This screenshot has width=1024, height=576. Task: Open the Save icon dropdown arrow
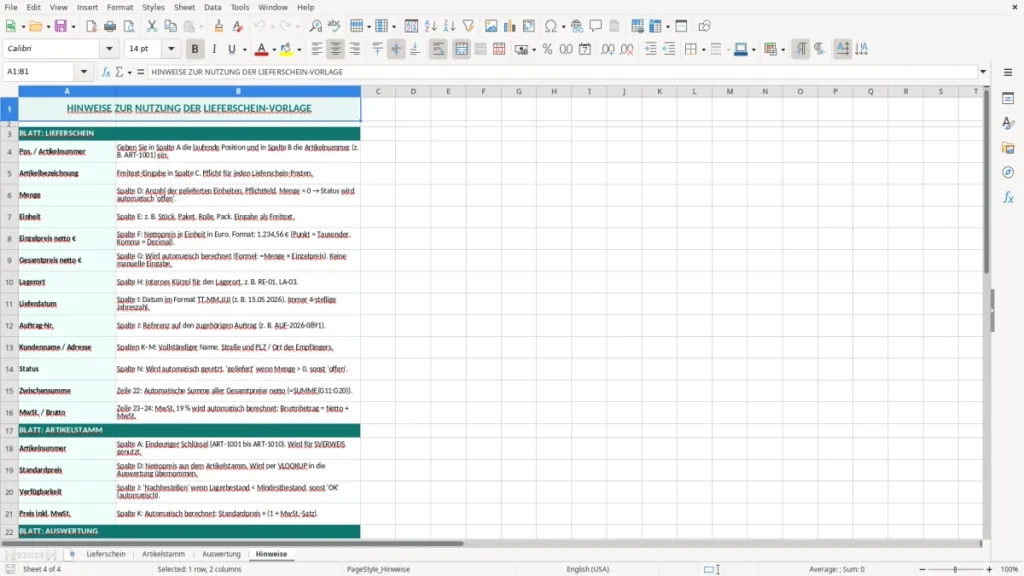(x=73, y=27)
